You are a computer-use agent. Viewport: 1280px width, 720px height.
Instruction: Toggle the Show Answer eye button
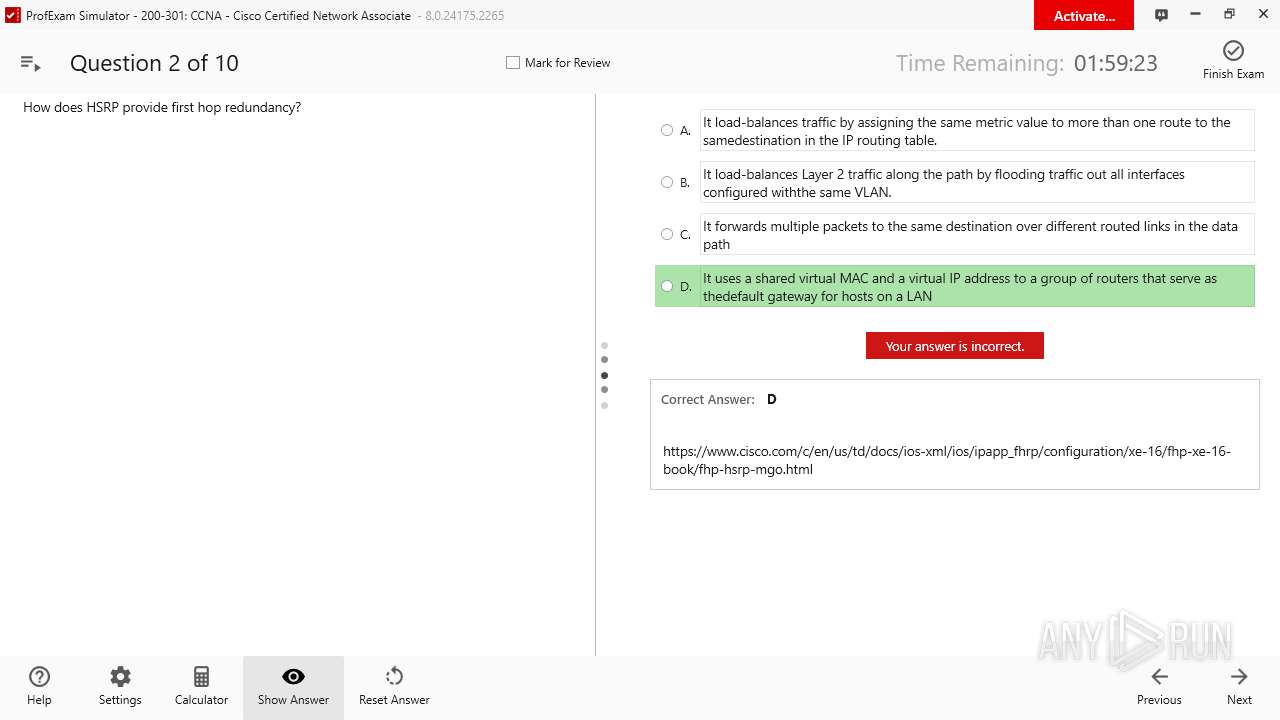tap(293, 686)
